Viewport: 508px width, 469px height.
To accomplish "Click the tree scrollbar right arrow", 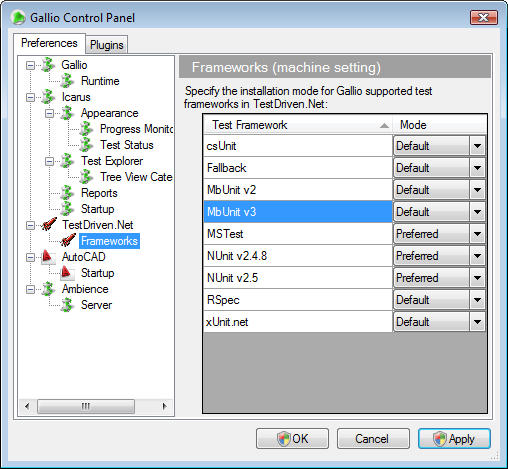I will pyautogui.click(x=164, y=406).
